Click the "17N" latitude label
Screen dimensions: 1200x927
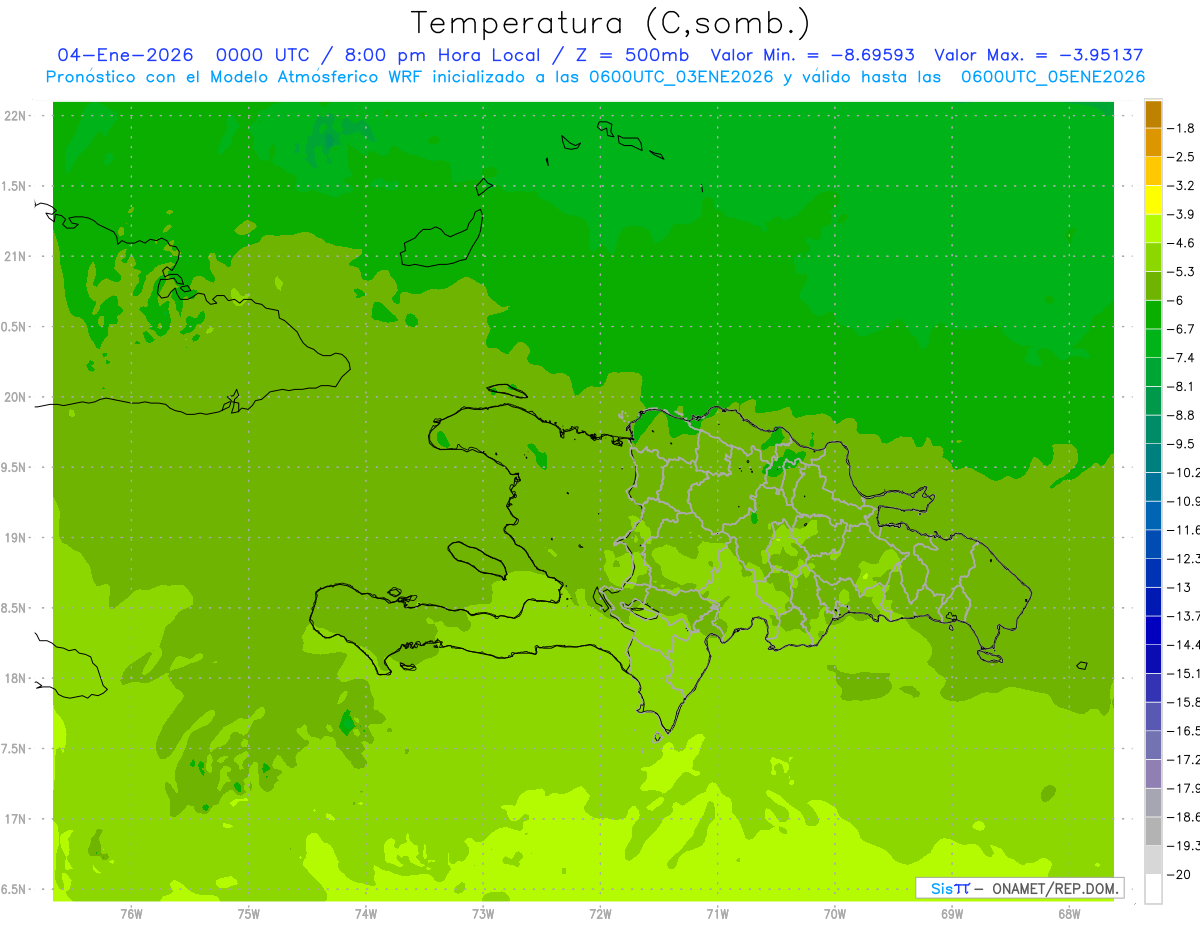coord(16,820)
